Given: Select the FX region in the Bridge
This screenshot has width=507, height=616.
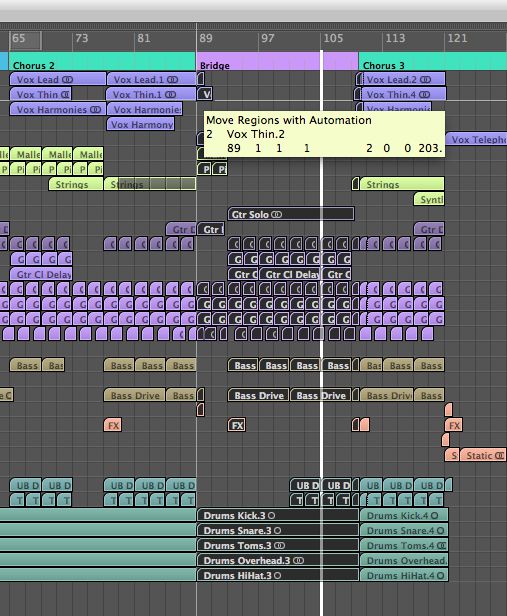Looking at the screenshot, I should pos(237,425).
